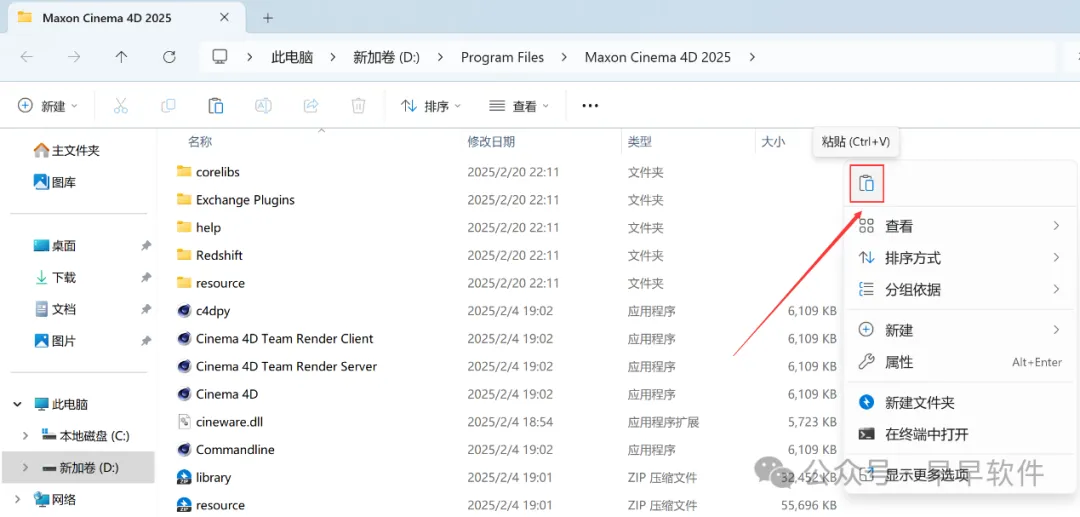Viewport: 1080px width, 517px height.
Task: Expand the 本地磁盘 (C:) tree node
Action: click(25, 436)
